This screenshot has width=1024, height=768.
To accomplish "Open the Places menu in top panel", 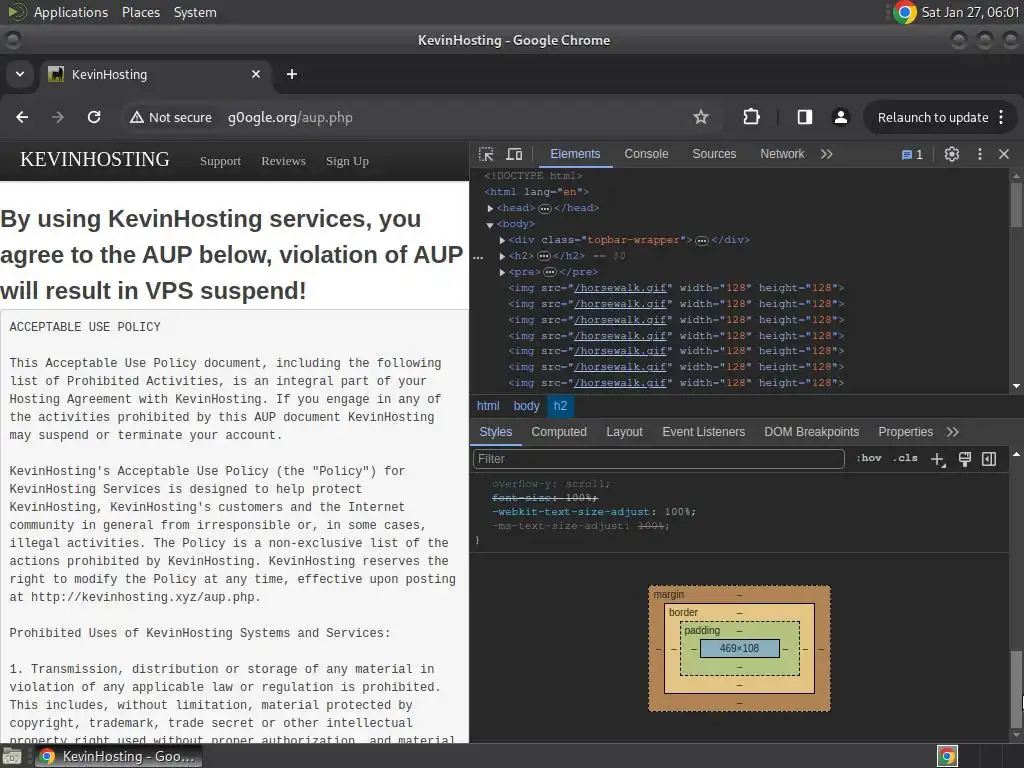I will (x=141, y=12).
